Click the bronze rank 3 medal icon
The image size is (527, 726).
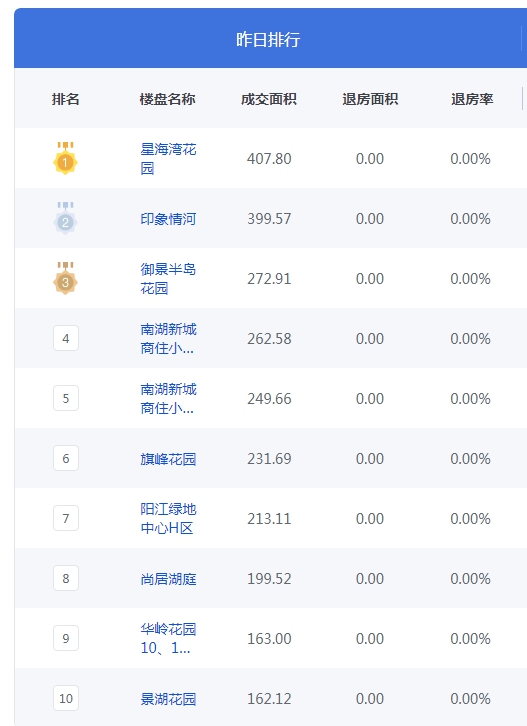(65, 278)
